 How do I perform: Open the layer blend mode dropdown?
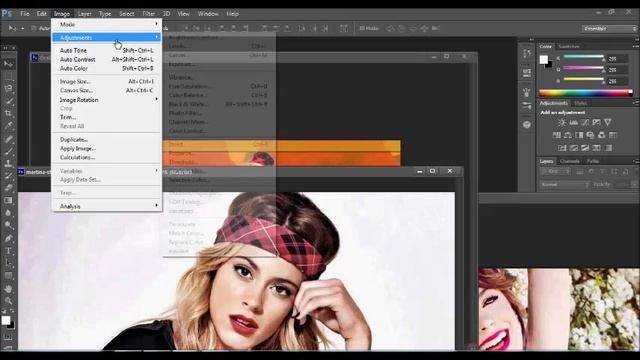point(564,184)
